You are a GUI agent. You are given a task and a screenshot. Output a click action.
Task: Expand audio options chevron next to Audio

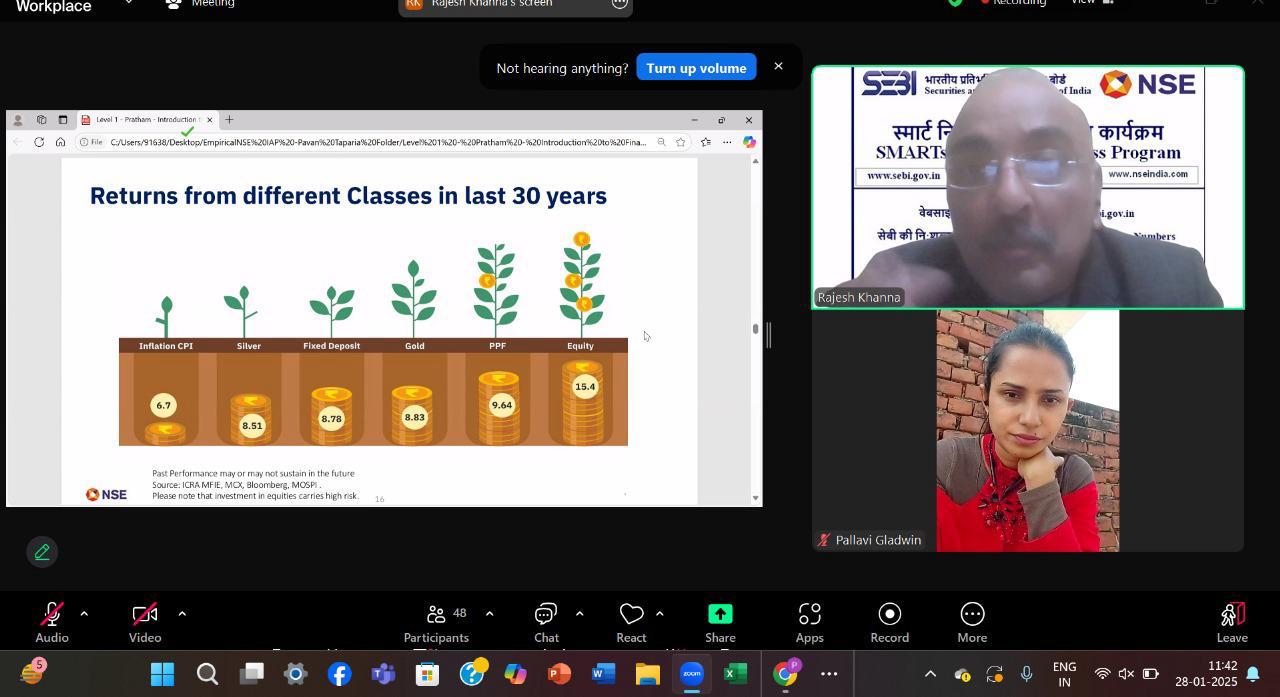point(84,614)
